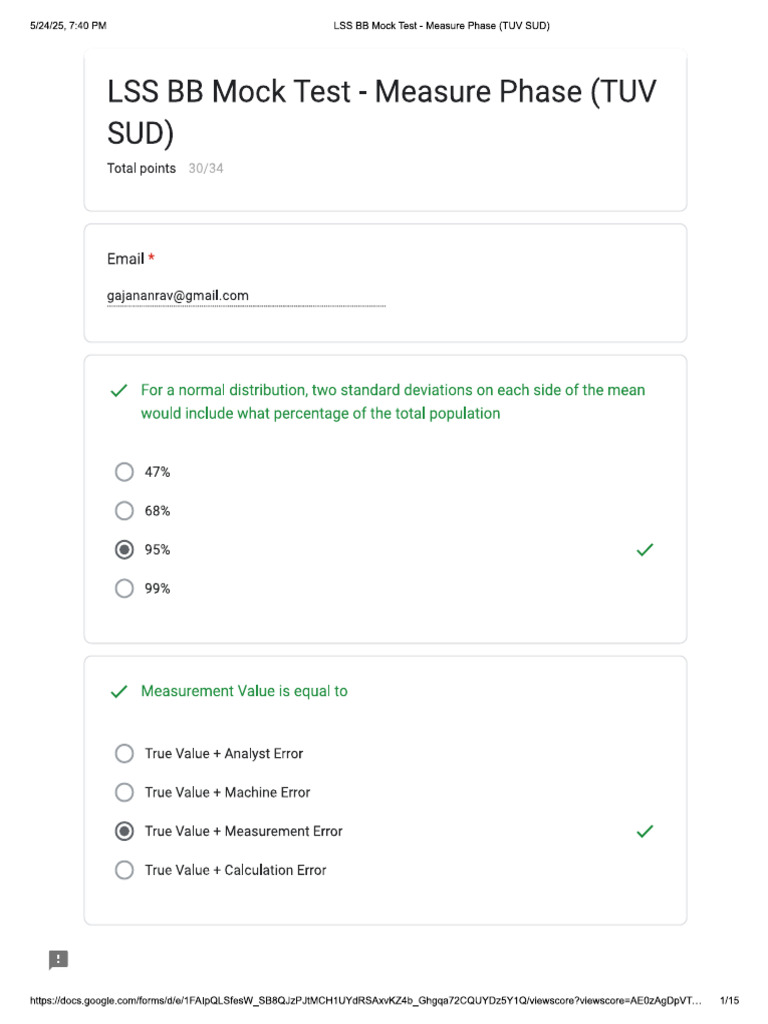Select the 68% radio button

coord(124,511)
